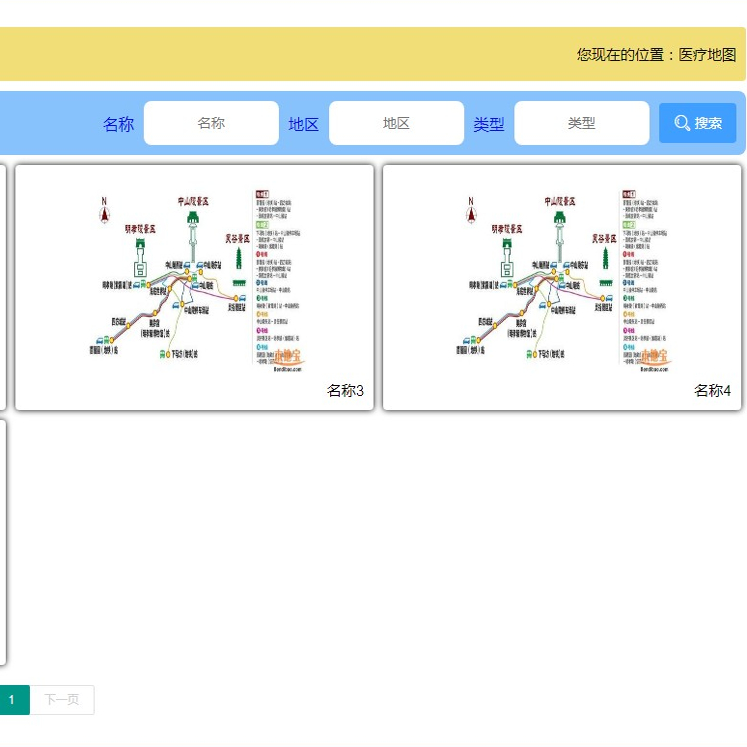The image size is (747, 747).
Task: Go to page 1 in pagination
Action: coord(14,699)
